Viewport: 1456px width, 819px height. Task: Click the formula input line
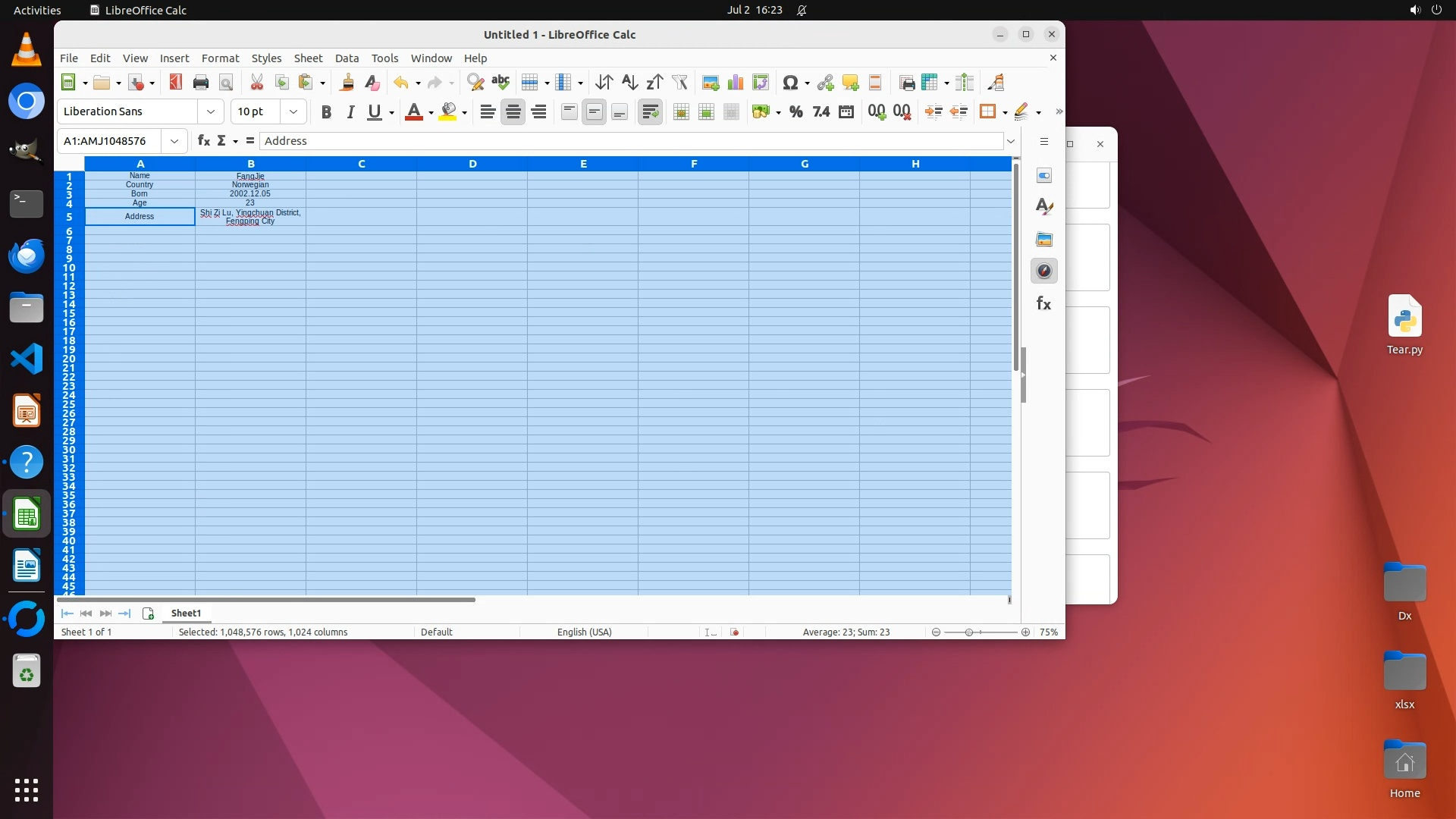point(629,141)
